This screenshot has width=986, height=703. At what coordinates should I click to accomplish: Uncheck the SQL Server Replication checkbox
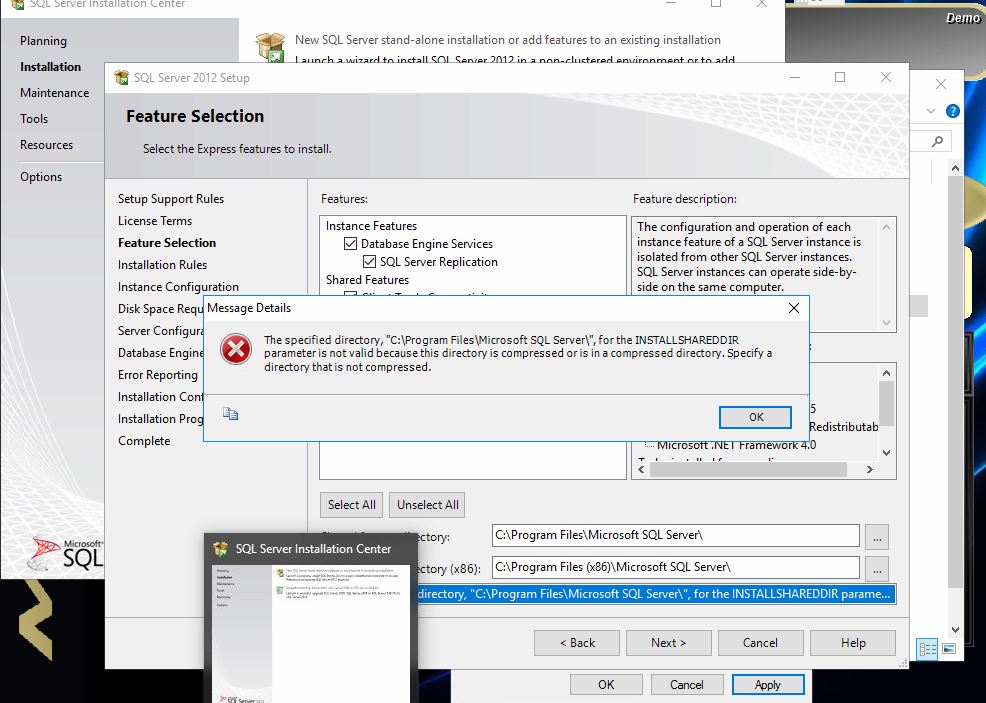pyautogui.click(x=369, y=262)
